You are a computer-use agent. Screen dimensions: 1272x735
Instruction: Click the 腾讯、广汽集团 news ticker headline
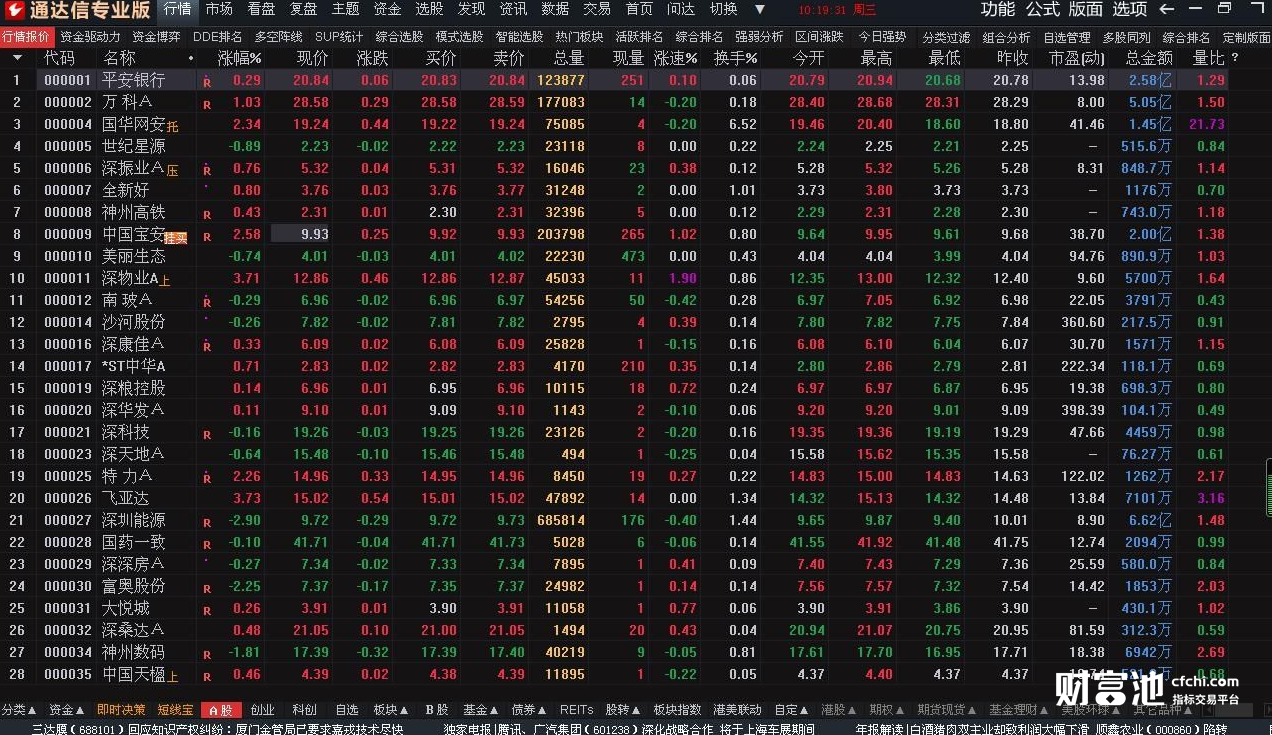click(x=628, y=729)
